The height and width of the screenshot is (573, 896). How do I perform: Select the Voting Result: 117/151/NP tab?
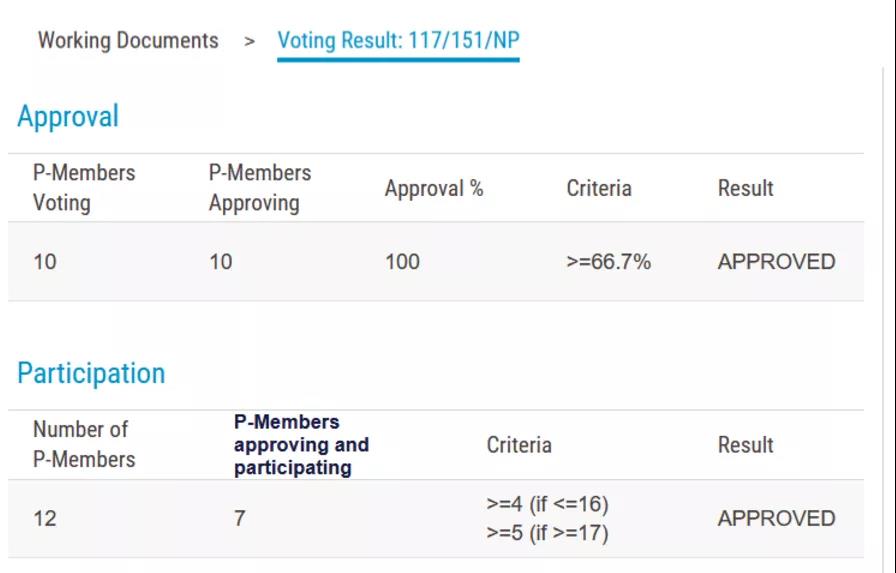[x=398, y=41]
